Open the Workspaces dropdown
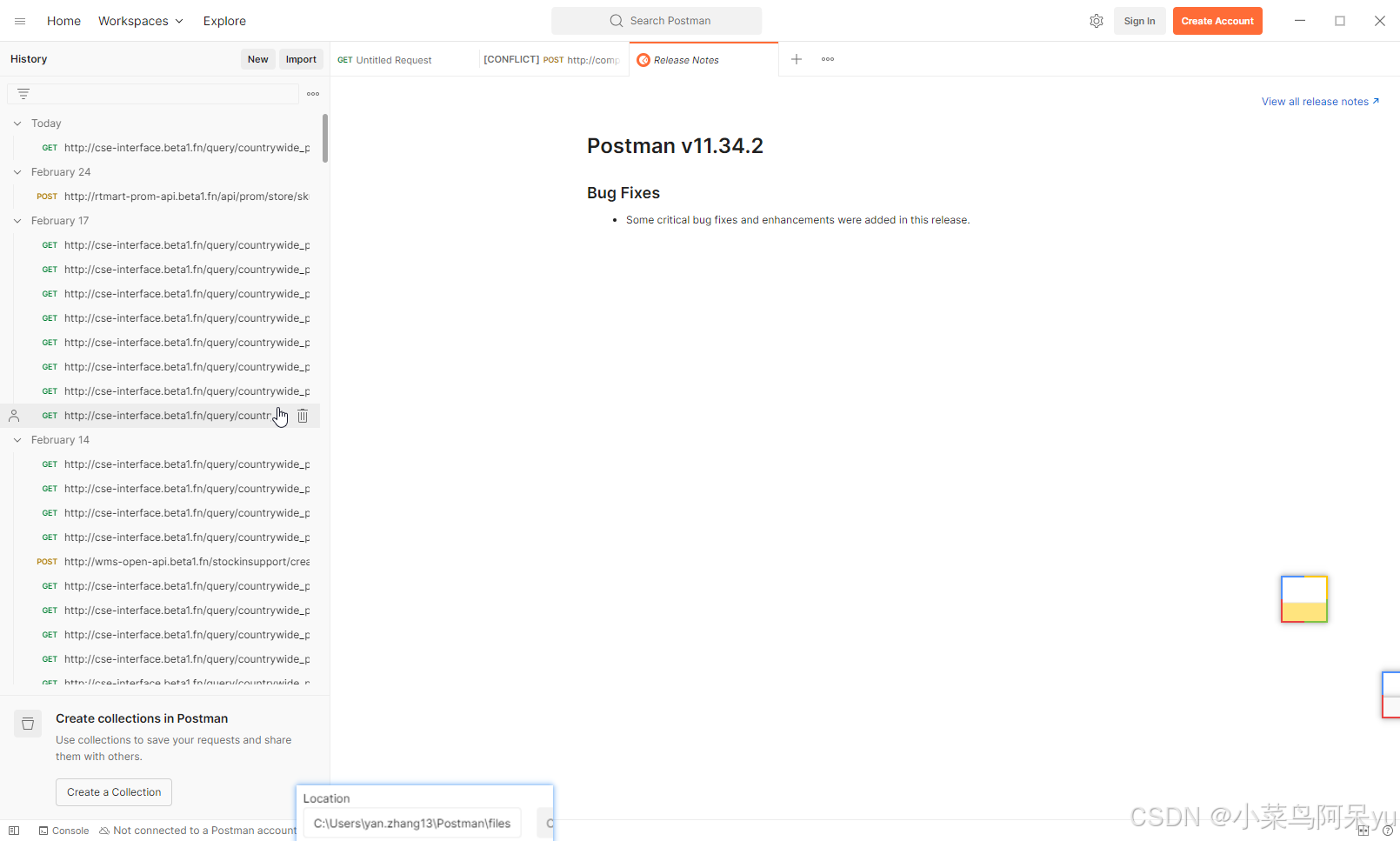This screenshot has width=1400, height=841. 141,21
